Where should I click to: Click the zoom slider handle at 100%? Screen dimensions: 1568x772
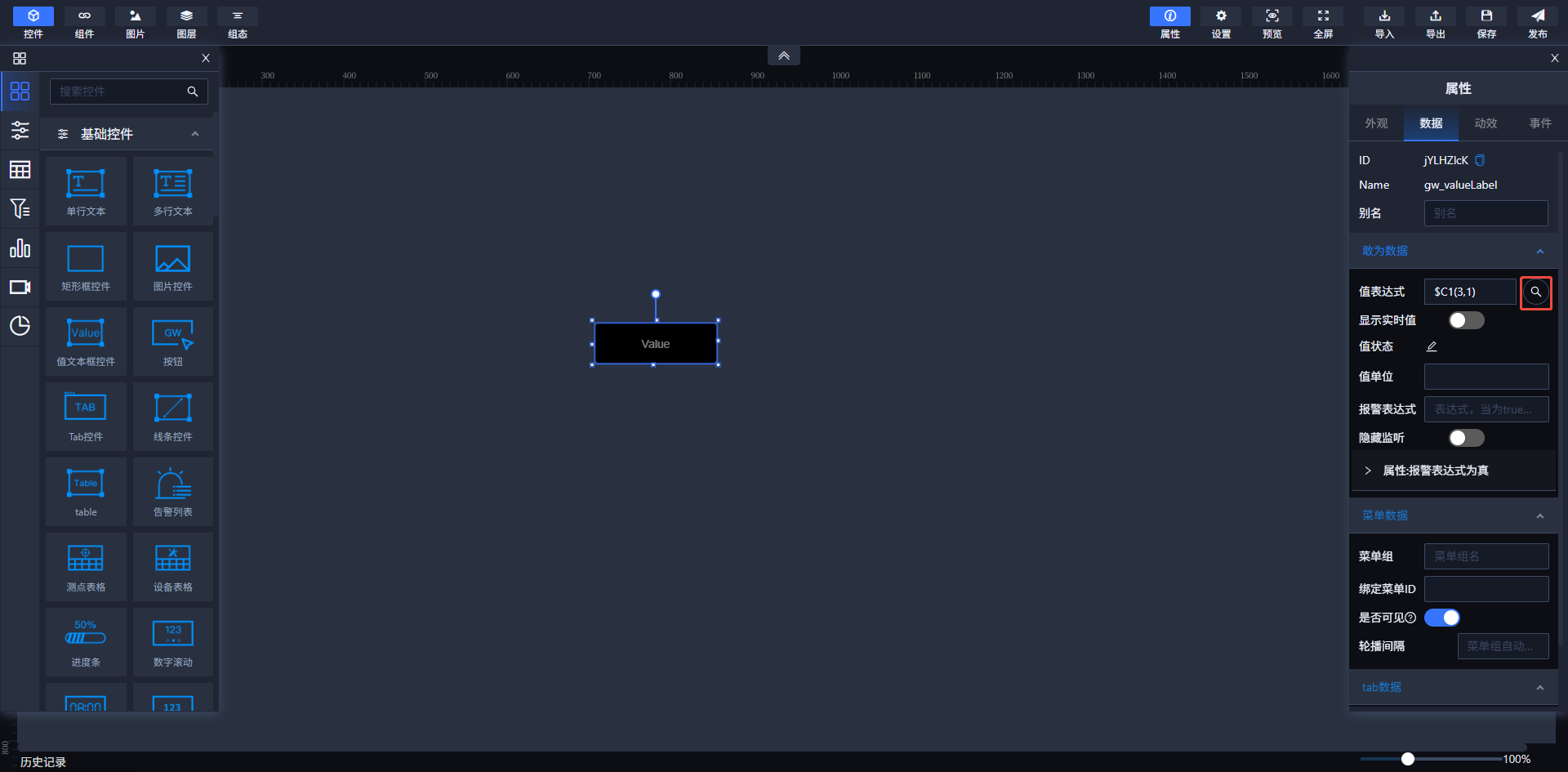pos(1408,759)
